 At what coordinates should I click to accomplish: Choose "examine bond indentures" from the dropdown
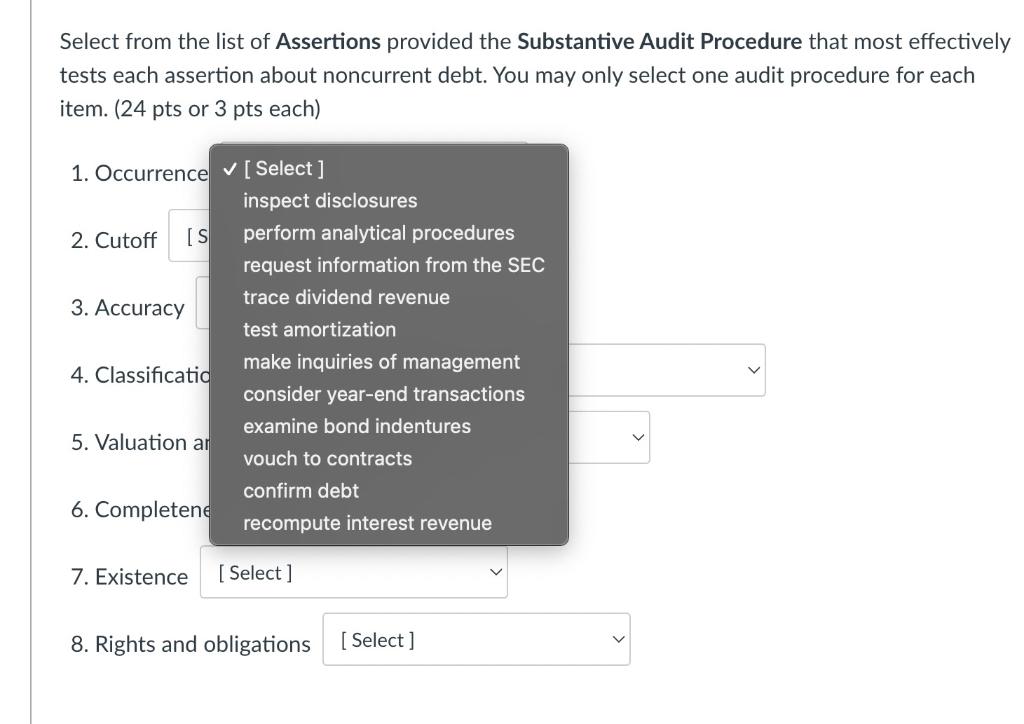tap(356, 426)
